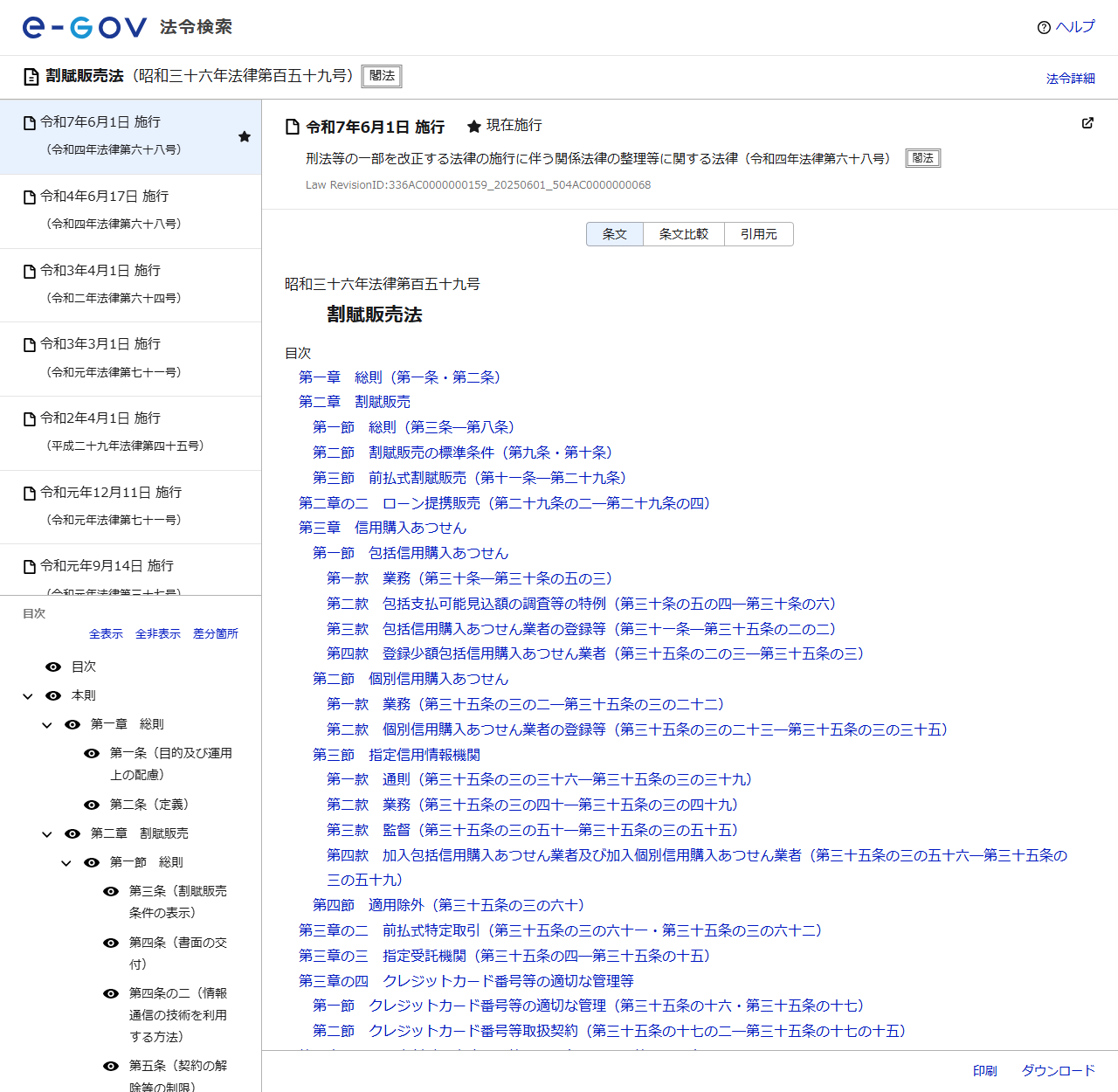Screen dimensions: 1118x1092
Task: Click 全非表示 to hide all
Action: [158, 633]
